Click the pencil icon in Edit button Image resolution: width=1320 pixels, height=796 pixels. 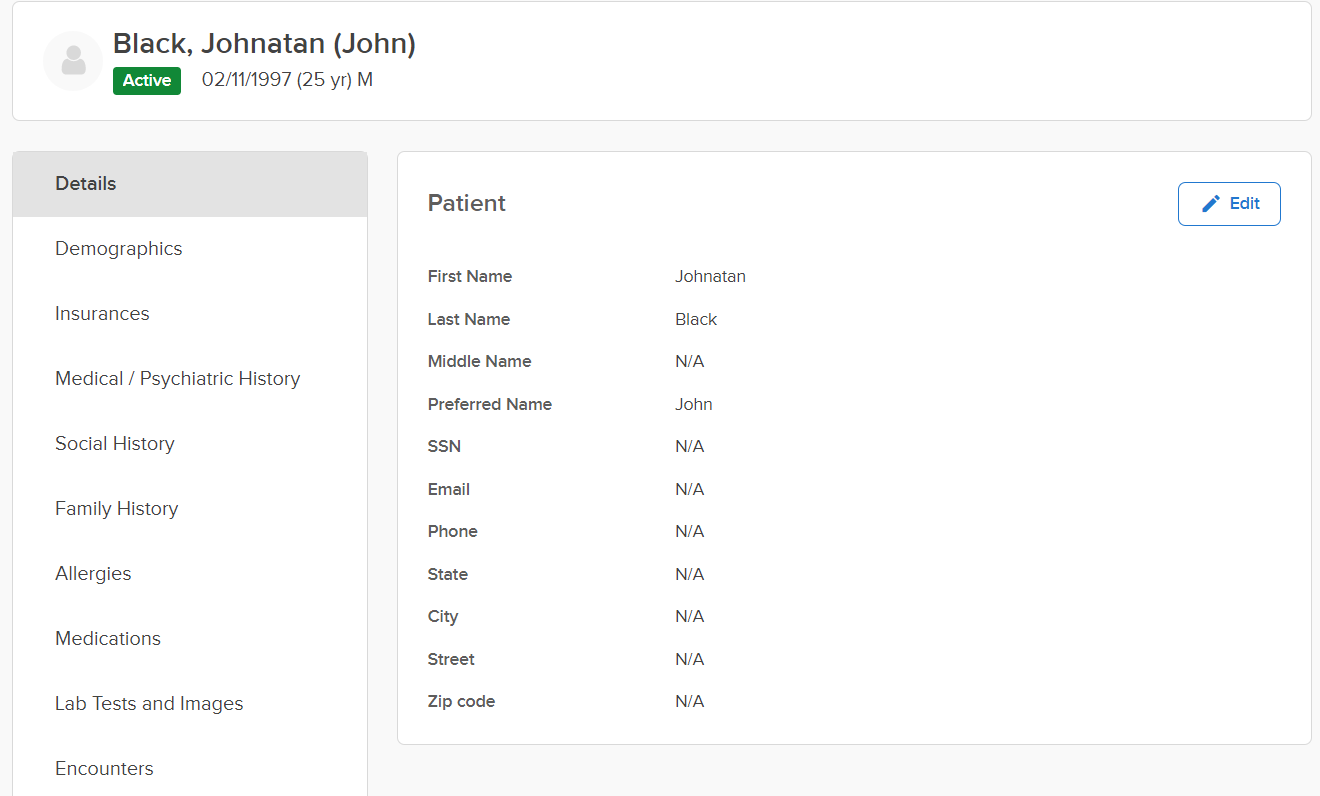pyautogui.click(x=1210, y=204)
